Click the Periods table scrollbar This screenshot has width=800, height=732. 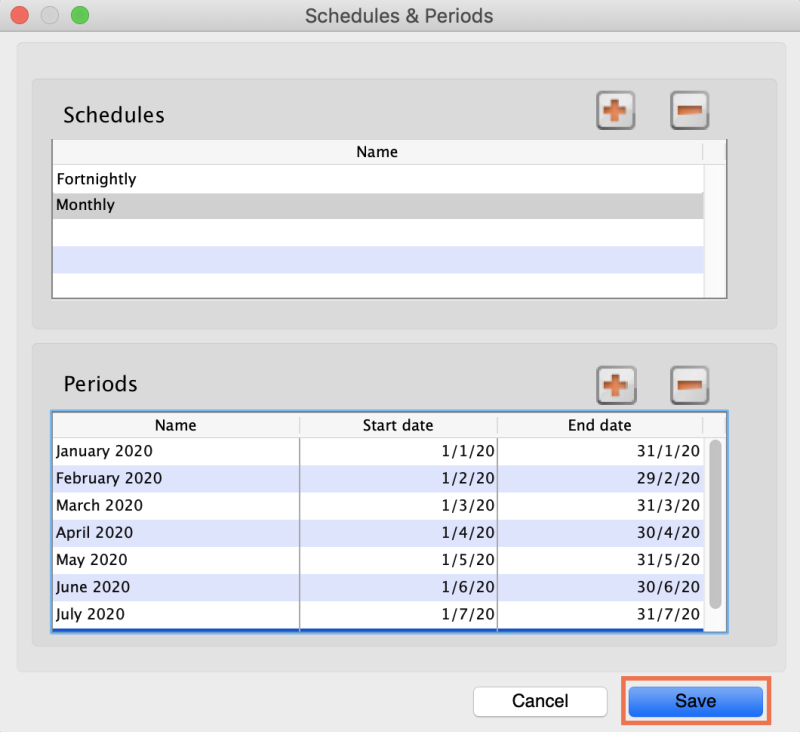[x=716, y=530]
